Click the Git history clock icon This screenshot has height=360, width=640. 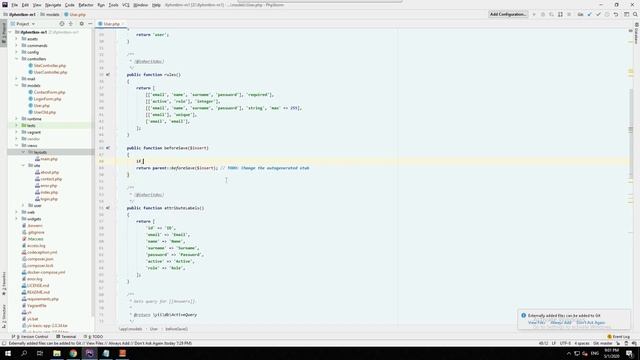point(607,14)
